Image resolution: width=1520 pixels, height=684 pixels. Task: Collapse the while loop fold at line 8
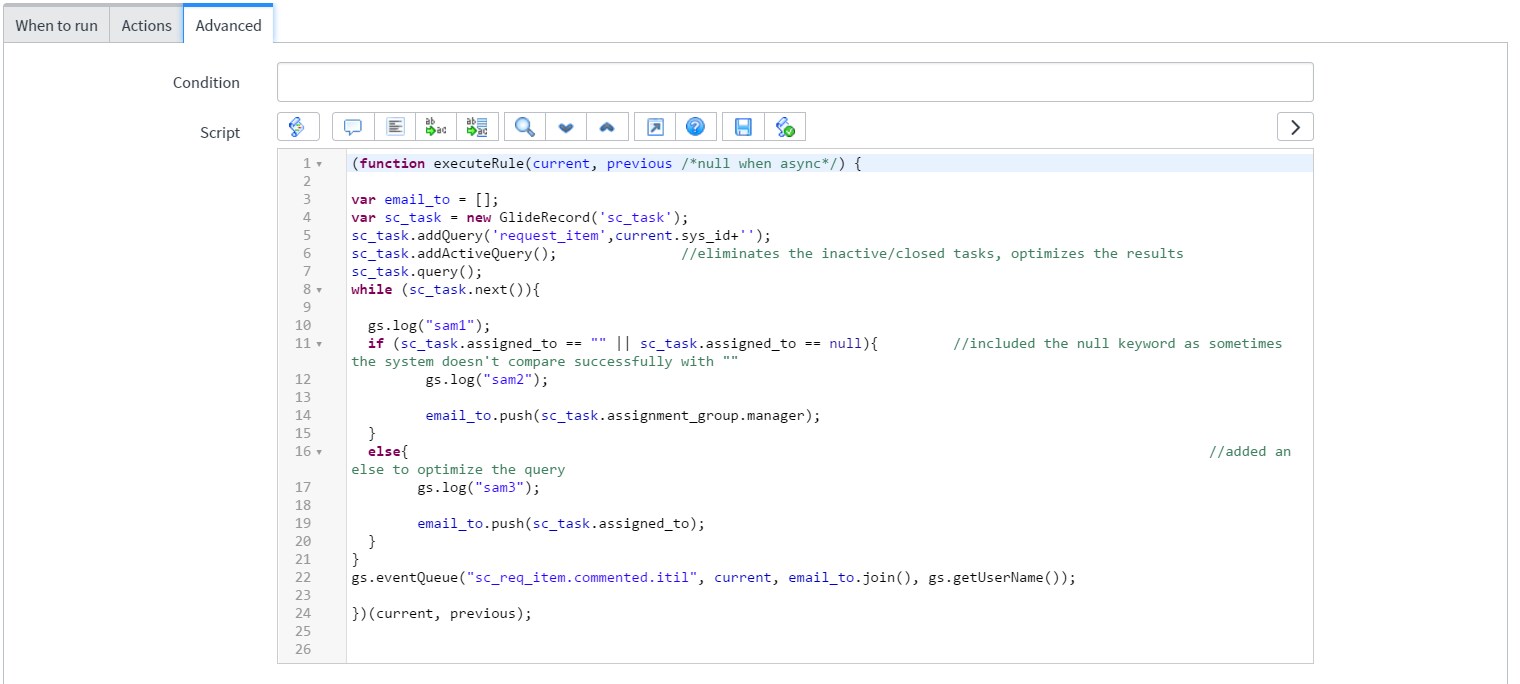[319, 290]
